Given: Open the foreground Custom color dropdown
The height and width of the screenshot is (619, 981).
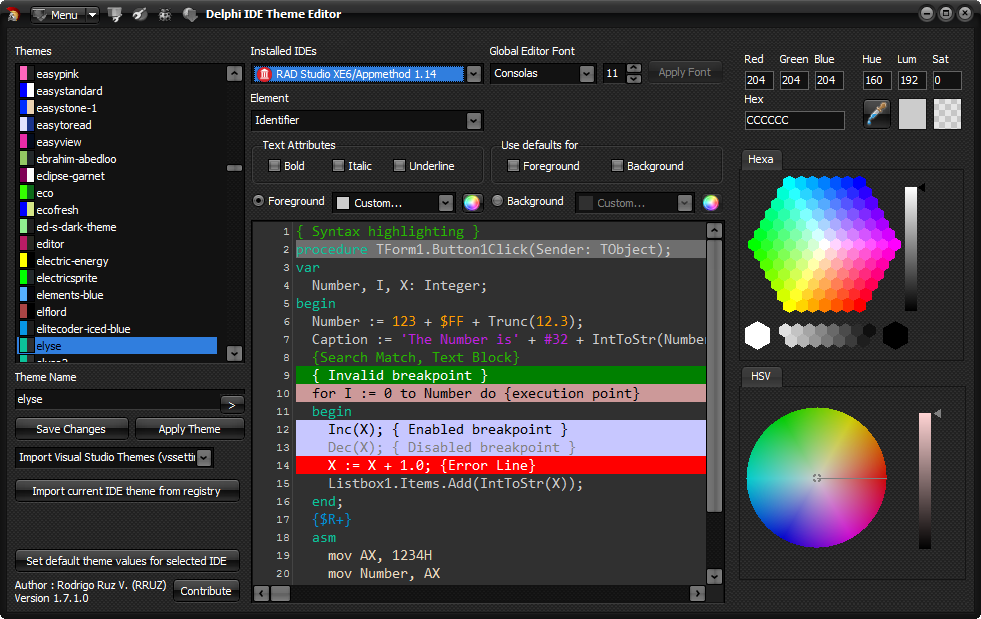Looking at the screenshot, I should click(x=445, y=203).
